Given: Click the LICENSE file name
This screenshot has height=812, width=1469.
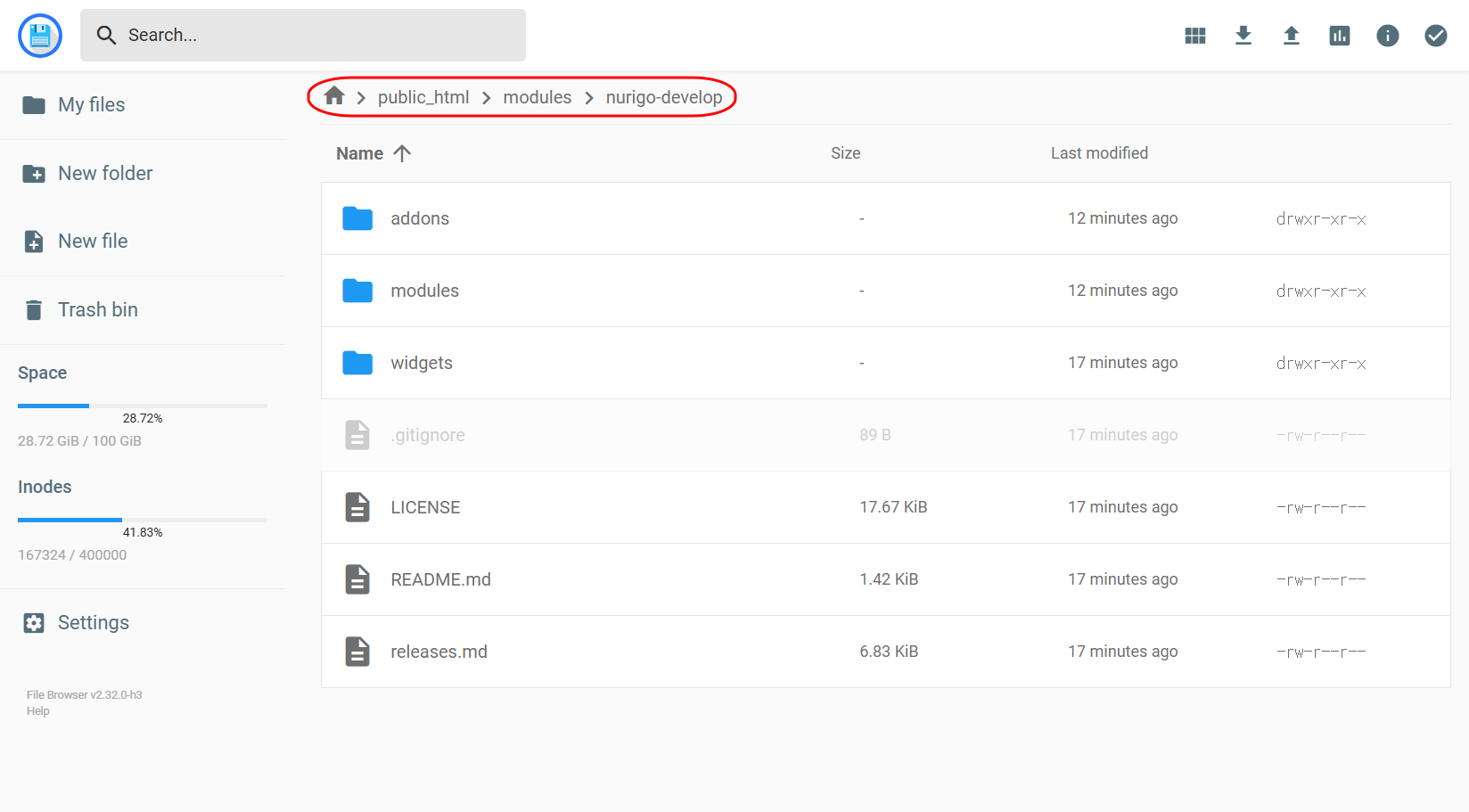Looking at the screenshot, I should (x=425, y=507).
